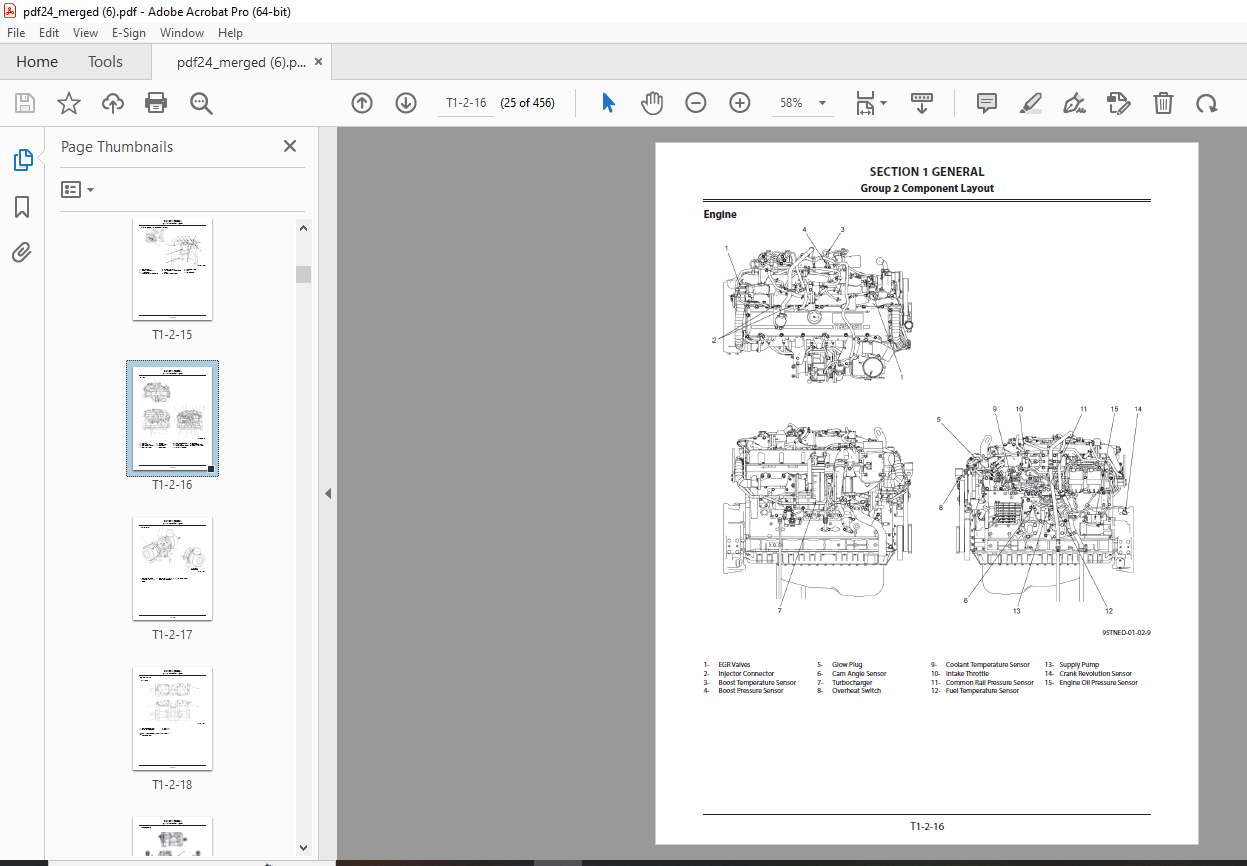Zoom in with plus icon
The width and height of the screenshot is (1247, 866).
[739, 103]
